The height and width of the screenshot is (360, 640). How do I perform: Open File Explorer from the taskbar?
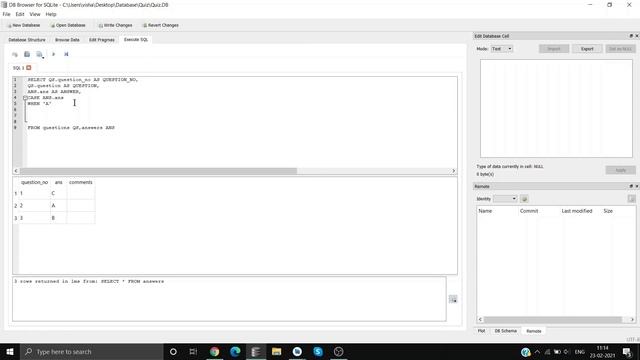tap(276, 351)
